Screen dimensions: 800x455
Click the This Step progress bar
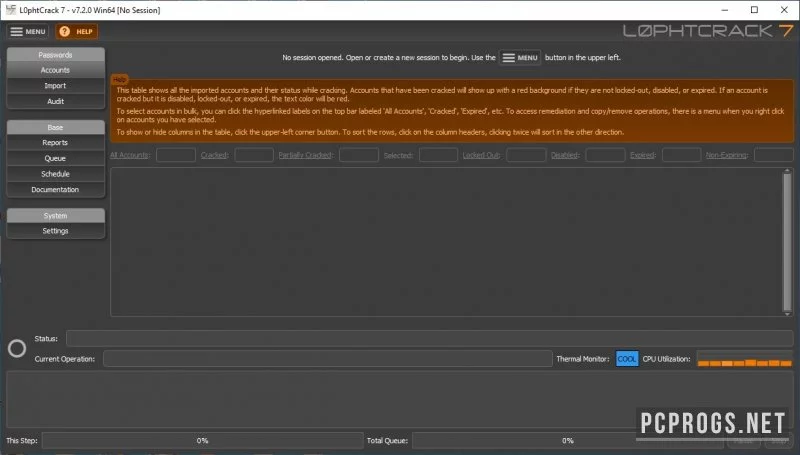(x=203, y=440)
